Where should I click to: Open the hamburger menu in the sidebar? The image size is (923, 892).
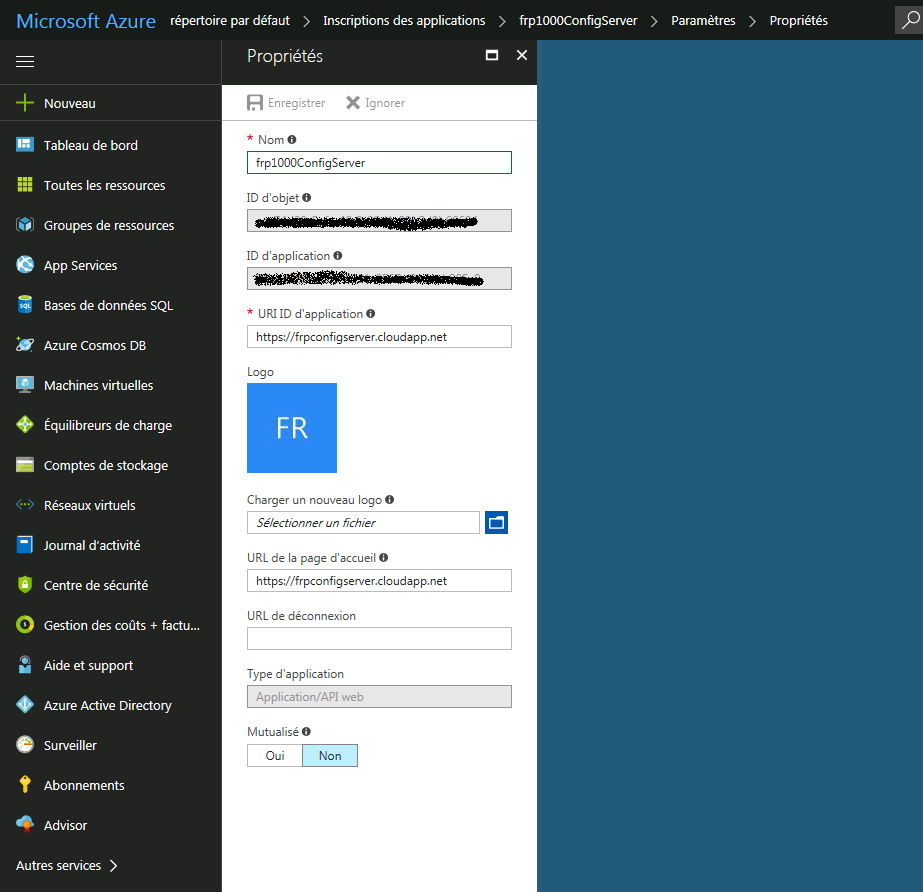25,61
